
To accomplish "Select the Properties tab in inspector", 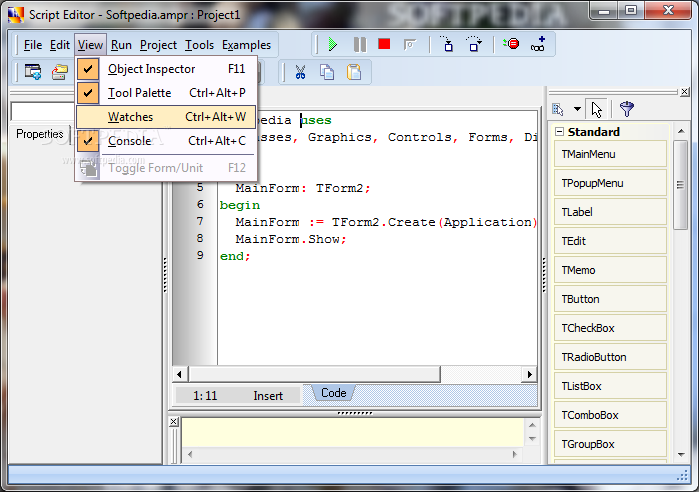I will [39, 134].
